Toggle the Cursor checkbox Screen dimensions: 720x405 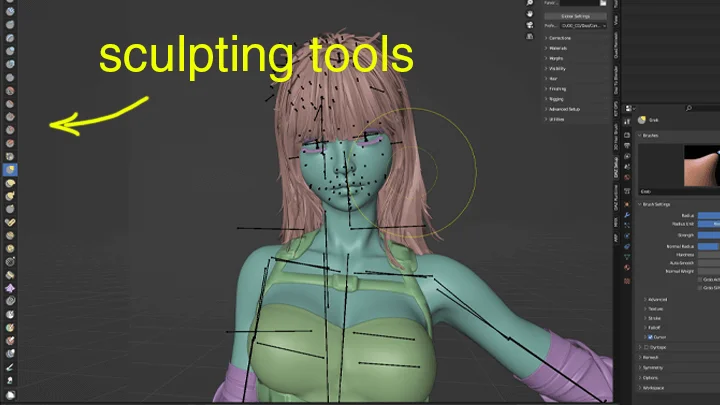click(x=650, y=337)
